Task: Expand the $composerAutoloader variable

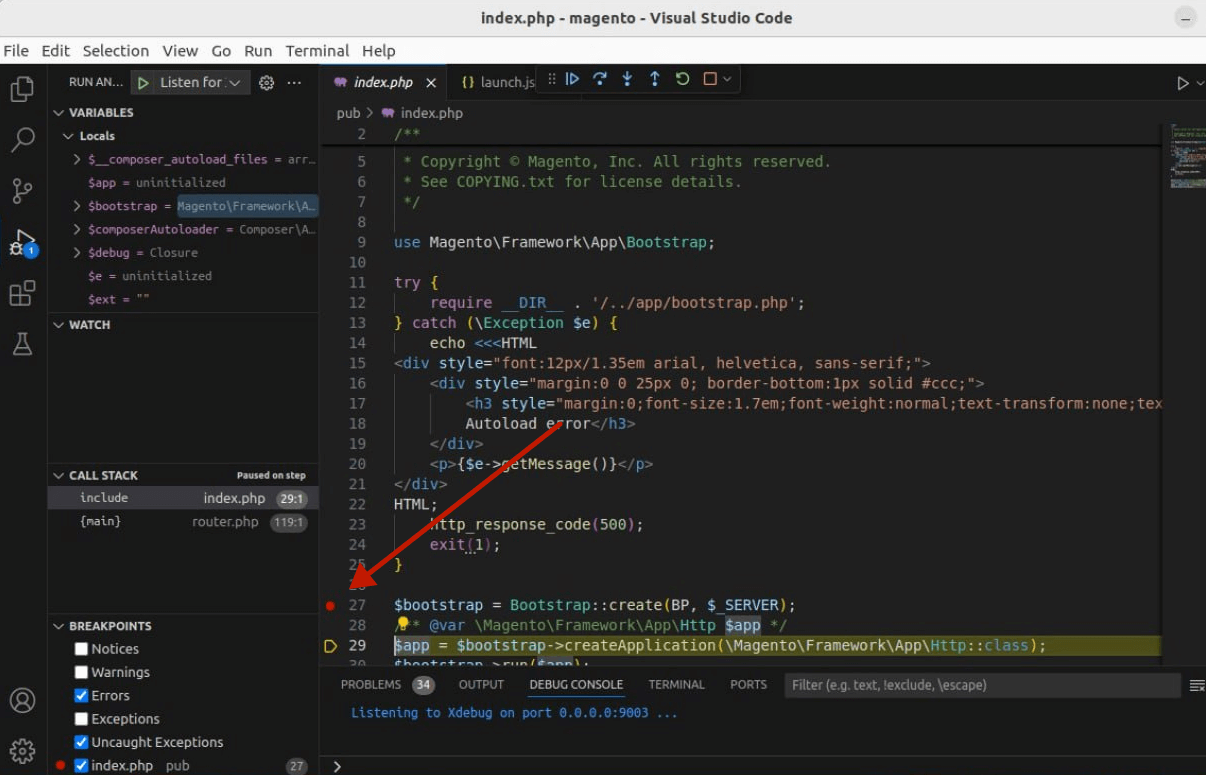Action: click(78, 229)
